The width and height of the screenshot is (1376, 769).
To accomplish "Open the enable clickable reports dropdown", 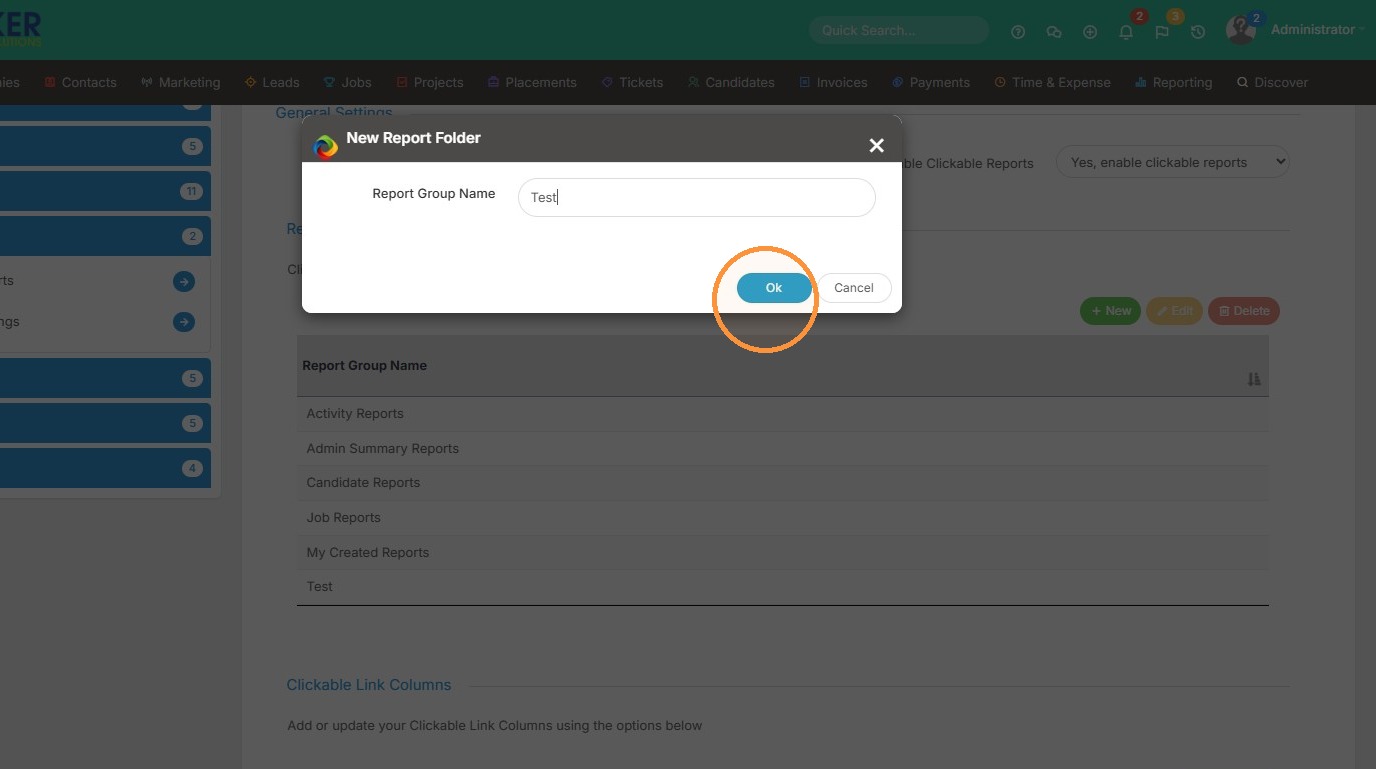I will click(x=1173, y=162).
